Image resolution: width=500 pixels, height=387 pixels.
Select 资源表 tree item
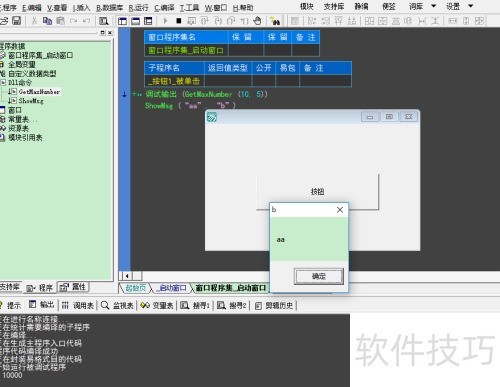[x=18, y=128]
